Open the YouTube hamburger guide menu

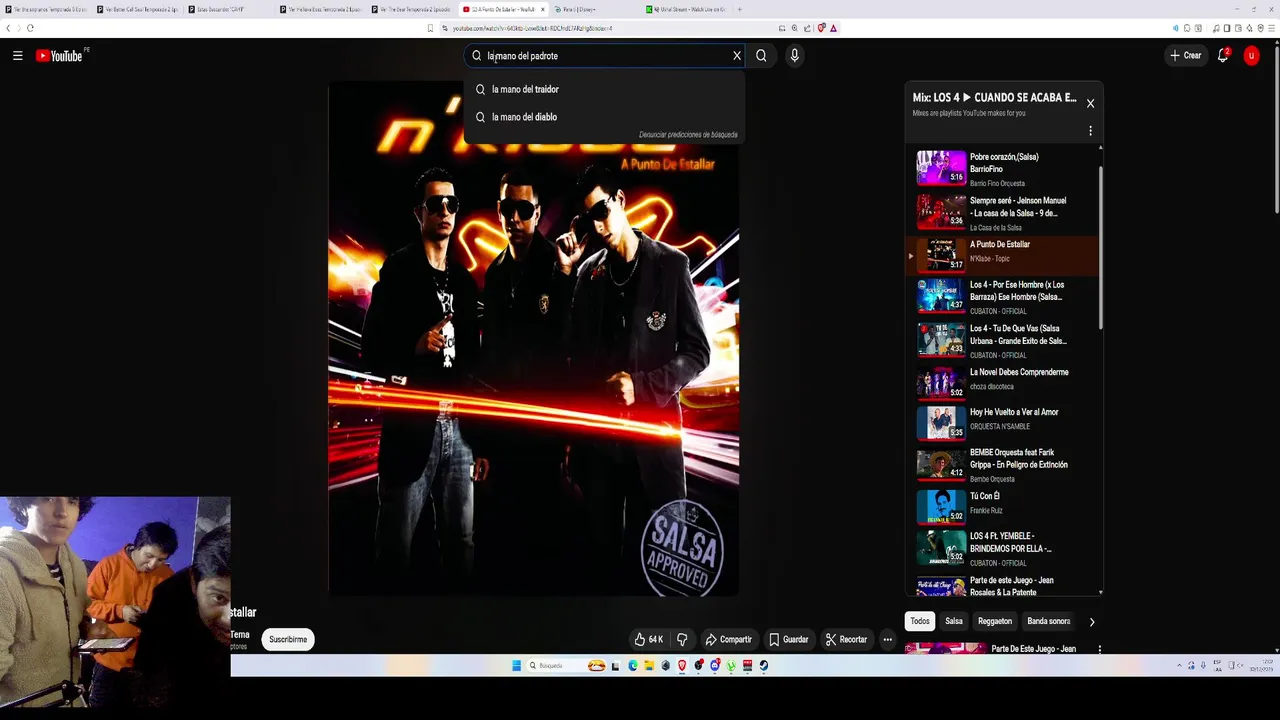(17, 56)
